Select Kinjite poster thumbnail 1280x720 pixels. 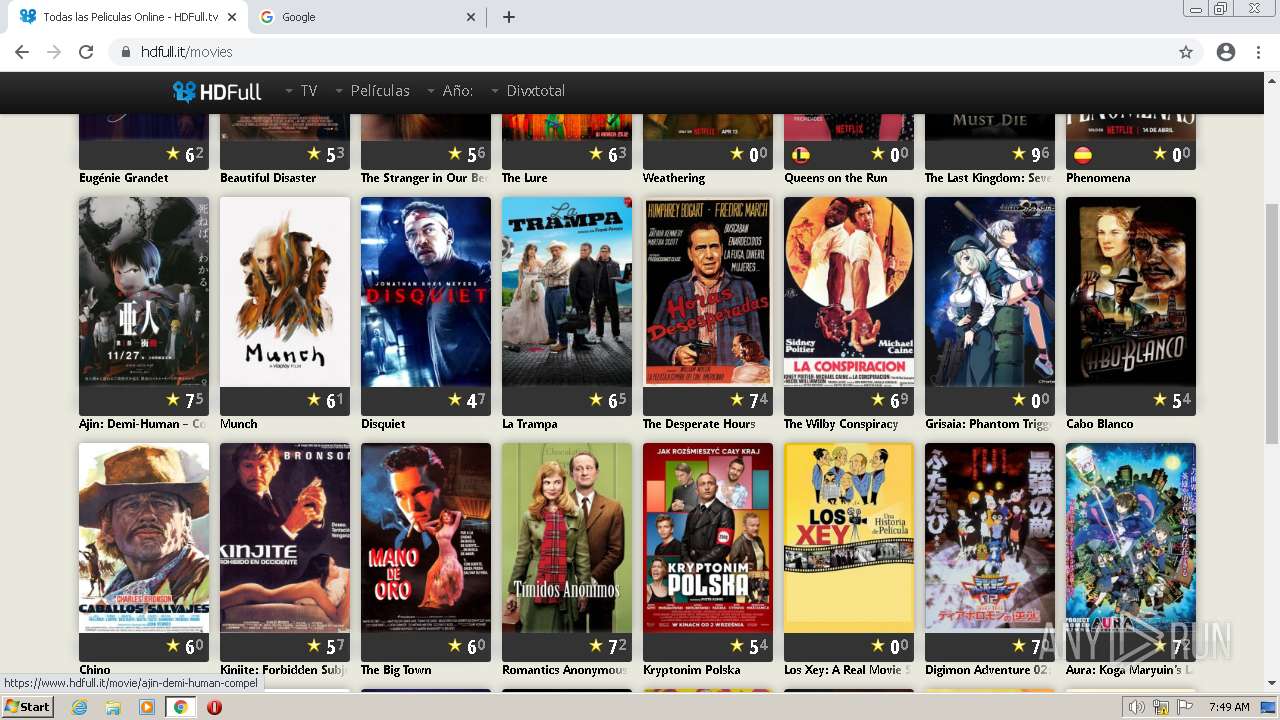click(285, 538)
